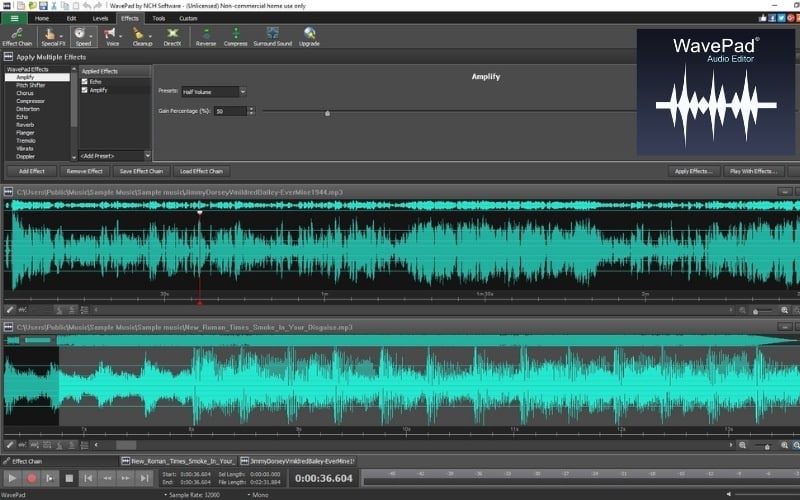
Task: Open the Sample Rate 32000 status dropdown
Action: tap(192, 495)
